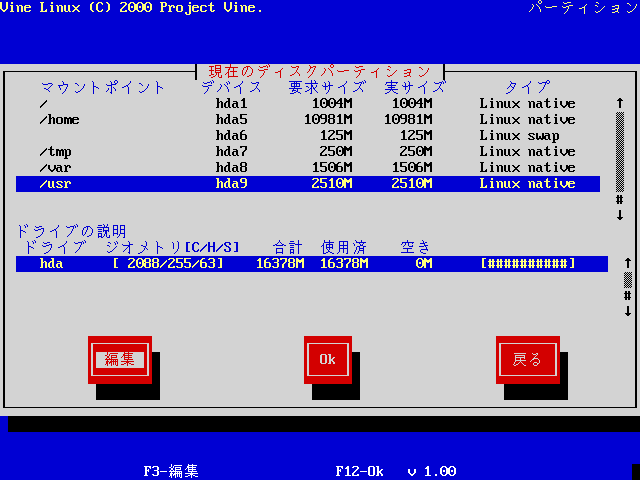Select the highlighted /usr hda9 row
Screen dimensions: 640x480
point(308,184)
